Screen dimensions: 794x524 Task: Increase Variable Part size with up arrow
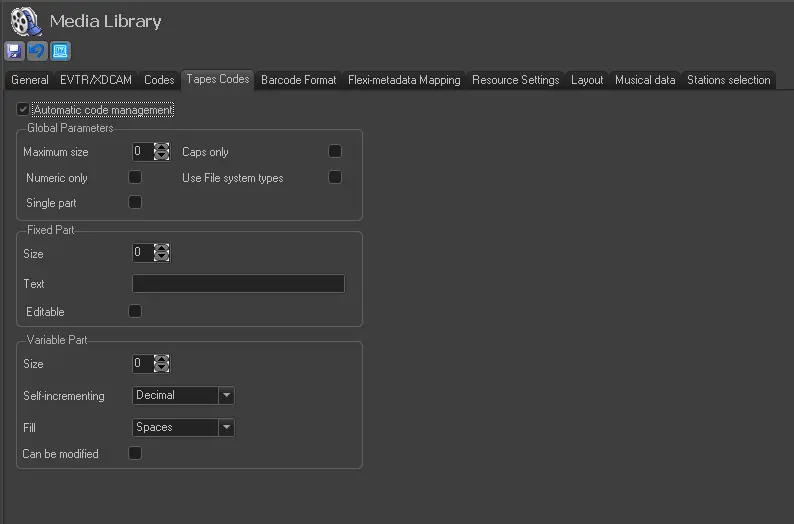point(162,360)
